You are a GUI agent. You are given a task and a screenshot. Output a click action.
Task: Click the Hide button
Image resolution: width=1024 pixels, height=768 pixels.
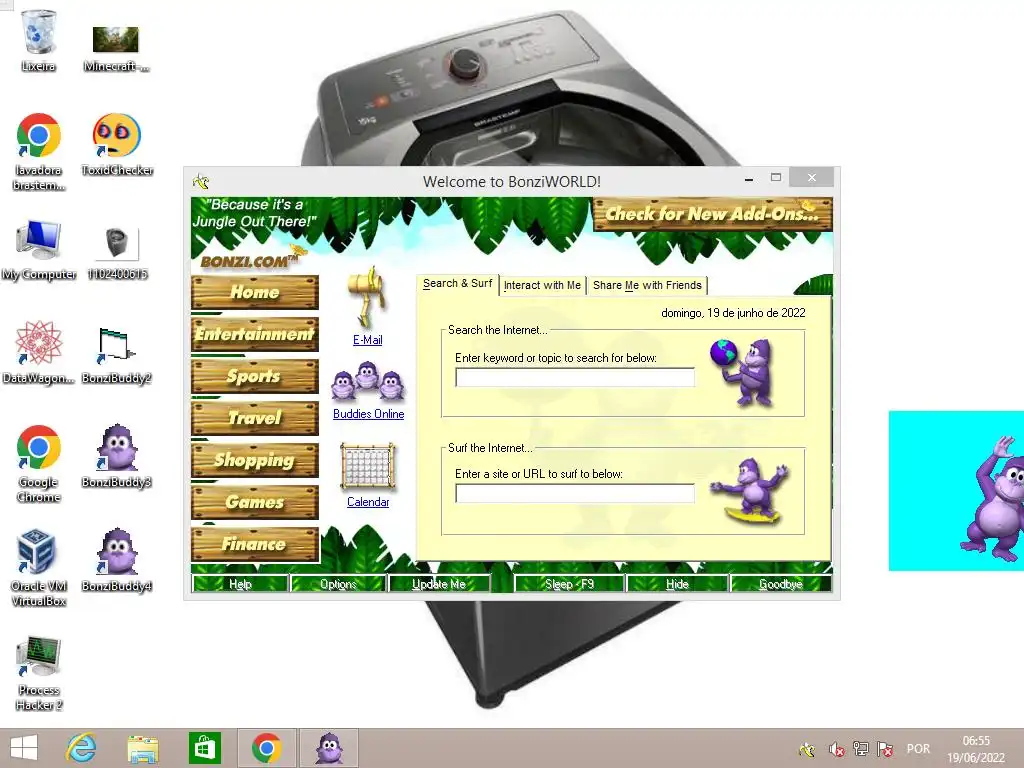pyautogui.click(x=677, y=584)
